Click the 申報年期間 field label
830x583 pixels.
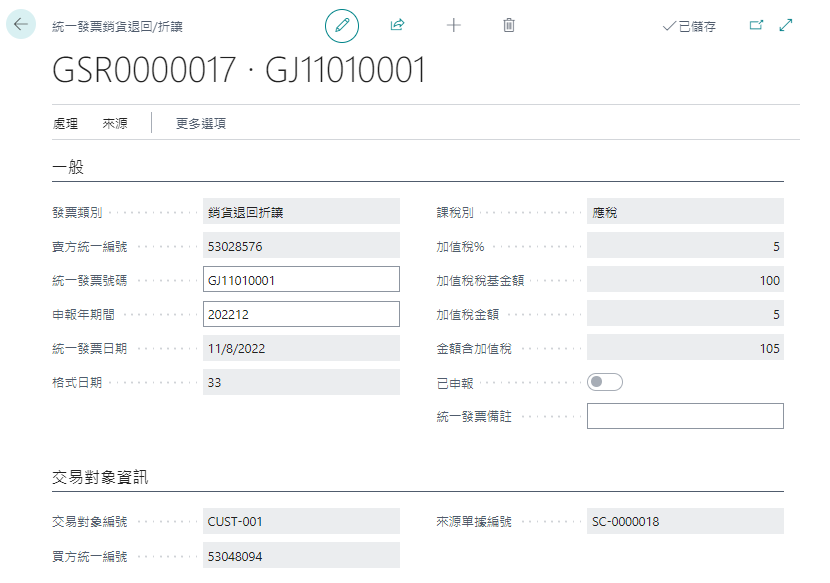83,315
